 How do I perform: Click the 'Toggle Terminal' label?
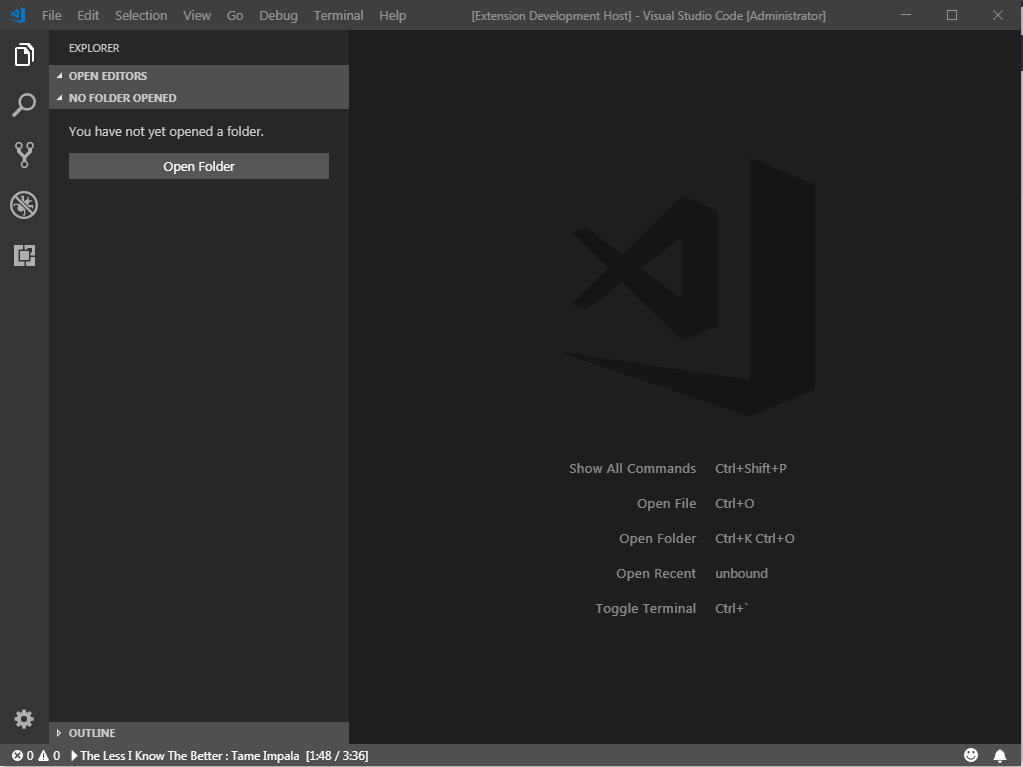(645, 609)
